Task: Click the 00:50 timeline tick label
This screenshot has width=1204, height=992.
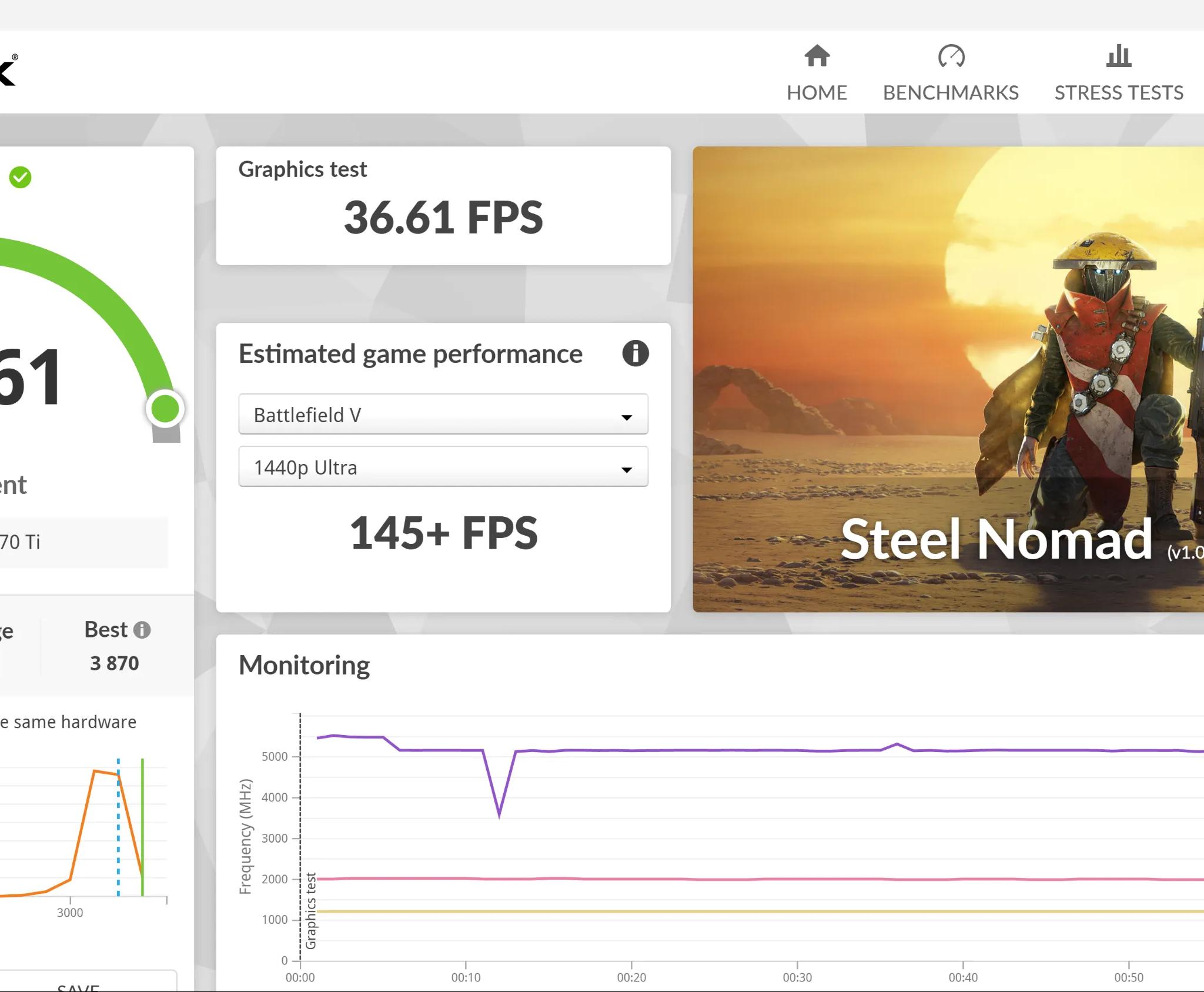Action: pyautogui.click(x=1129, y=977)
